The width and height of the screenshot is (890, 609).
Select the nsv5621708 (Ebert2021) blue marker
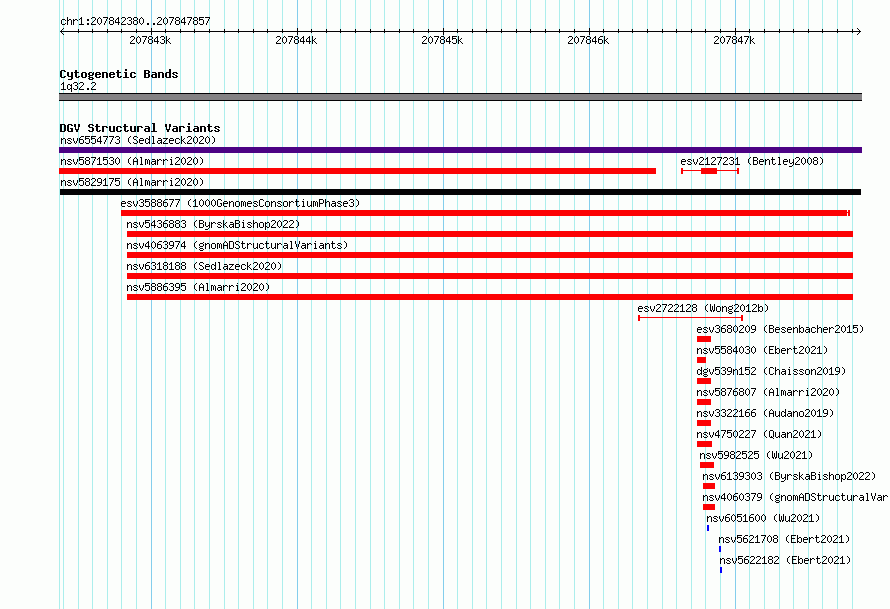tap(720, 549)
